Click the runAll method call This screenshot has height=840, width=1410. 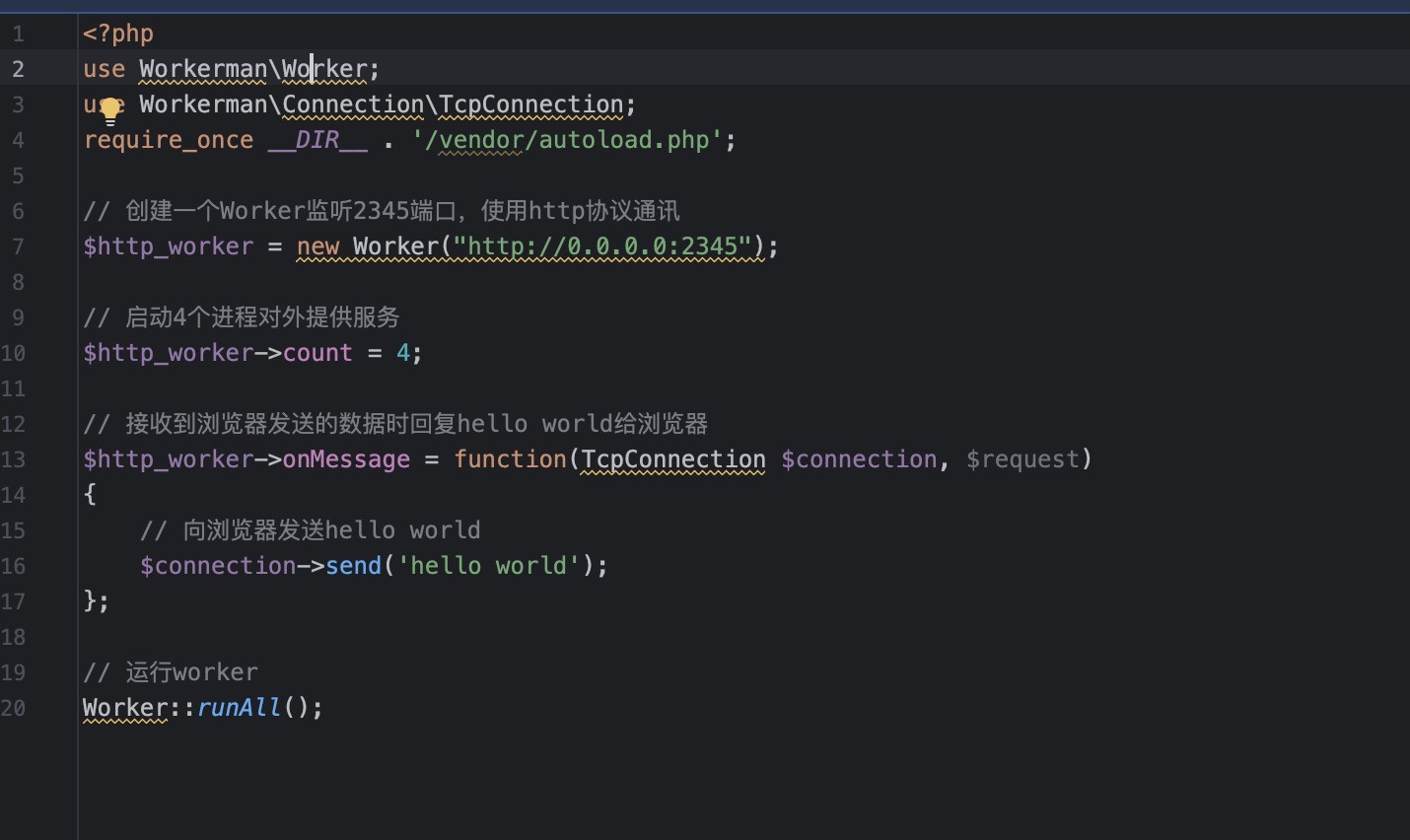[239, 708]
